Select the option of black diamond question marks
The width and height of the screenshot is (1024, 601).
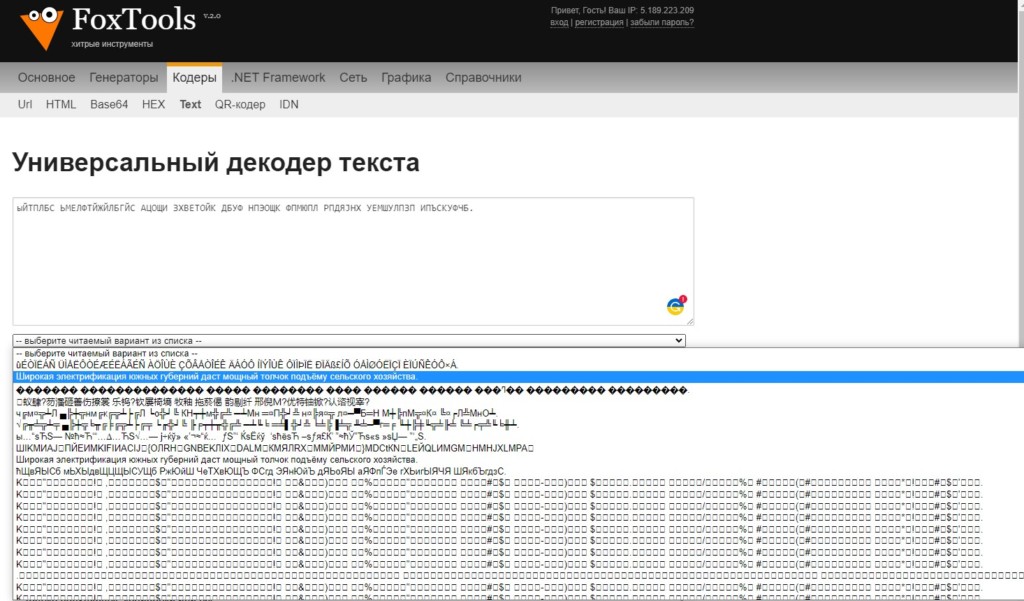(519, 390)
